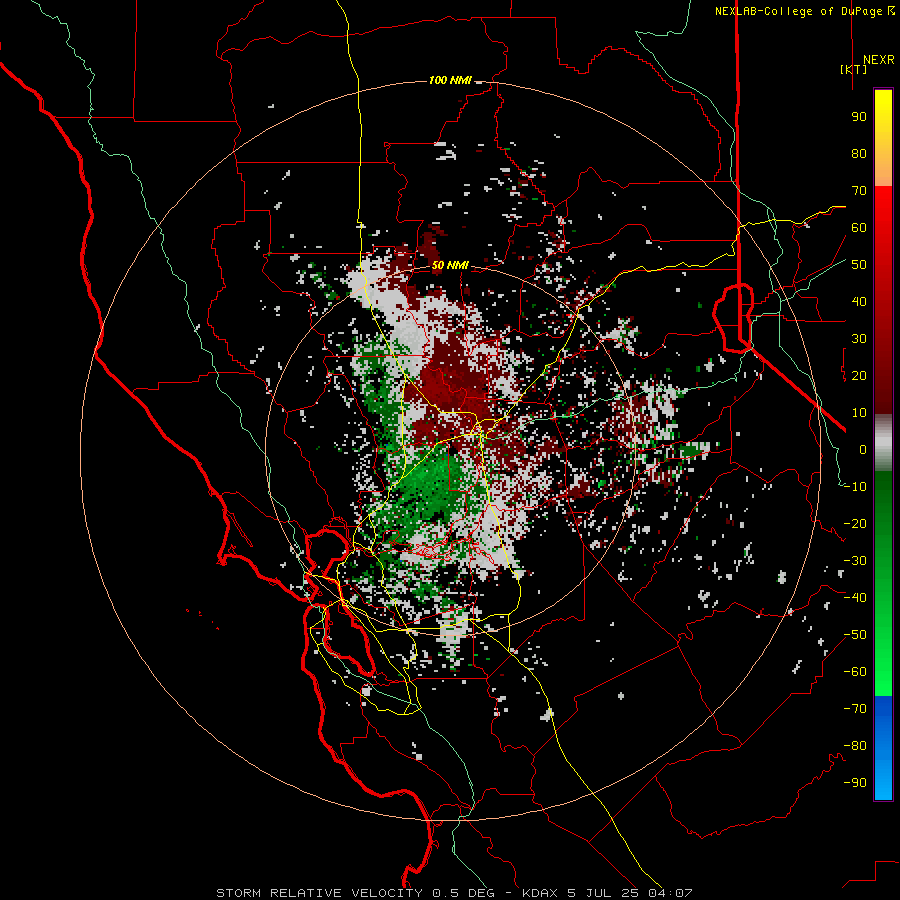Viewport: 900px width, 900px height.
Task: Click the 10 value on the velocity scale
Action: (x=859, y=413)
